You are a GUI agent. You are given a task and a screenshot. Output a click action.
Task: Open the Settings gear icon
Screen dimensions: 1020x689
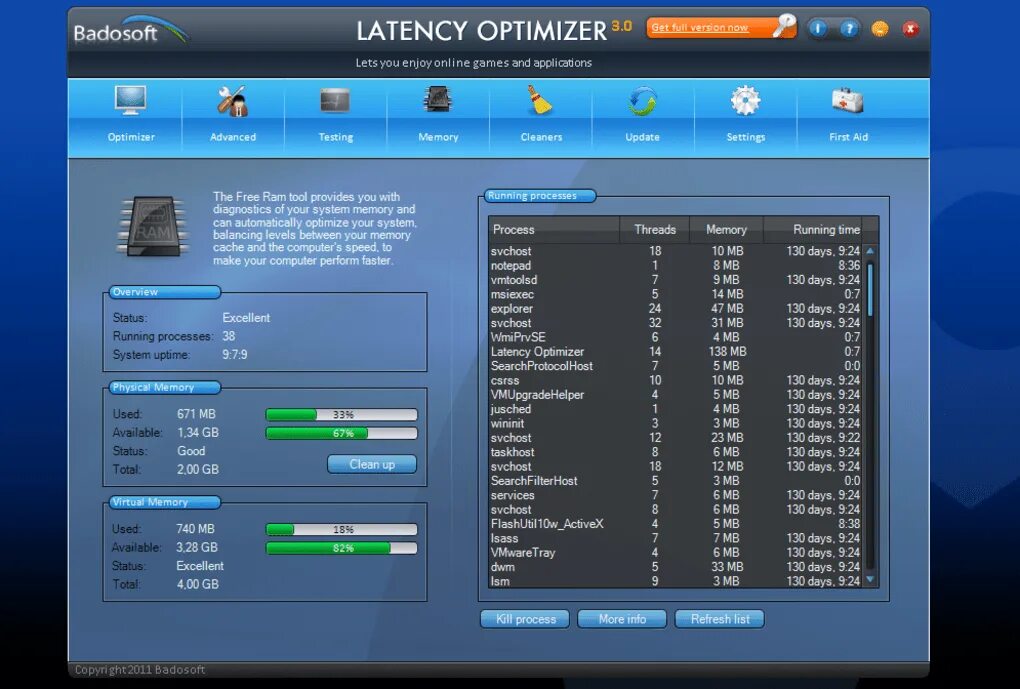coord(745,101)
